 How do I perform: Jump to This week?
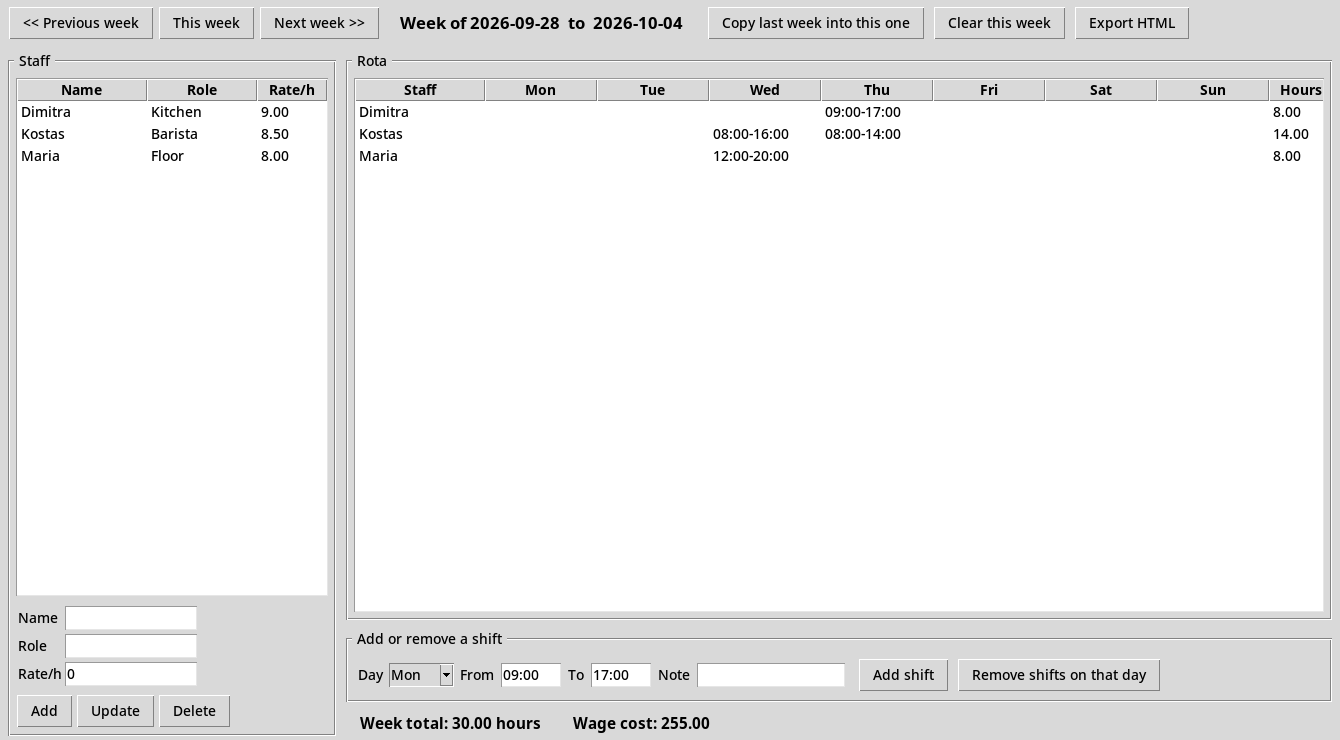[206, 23]
